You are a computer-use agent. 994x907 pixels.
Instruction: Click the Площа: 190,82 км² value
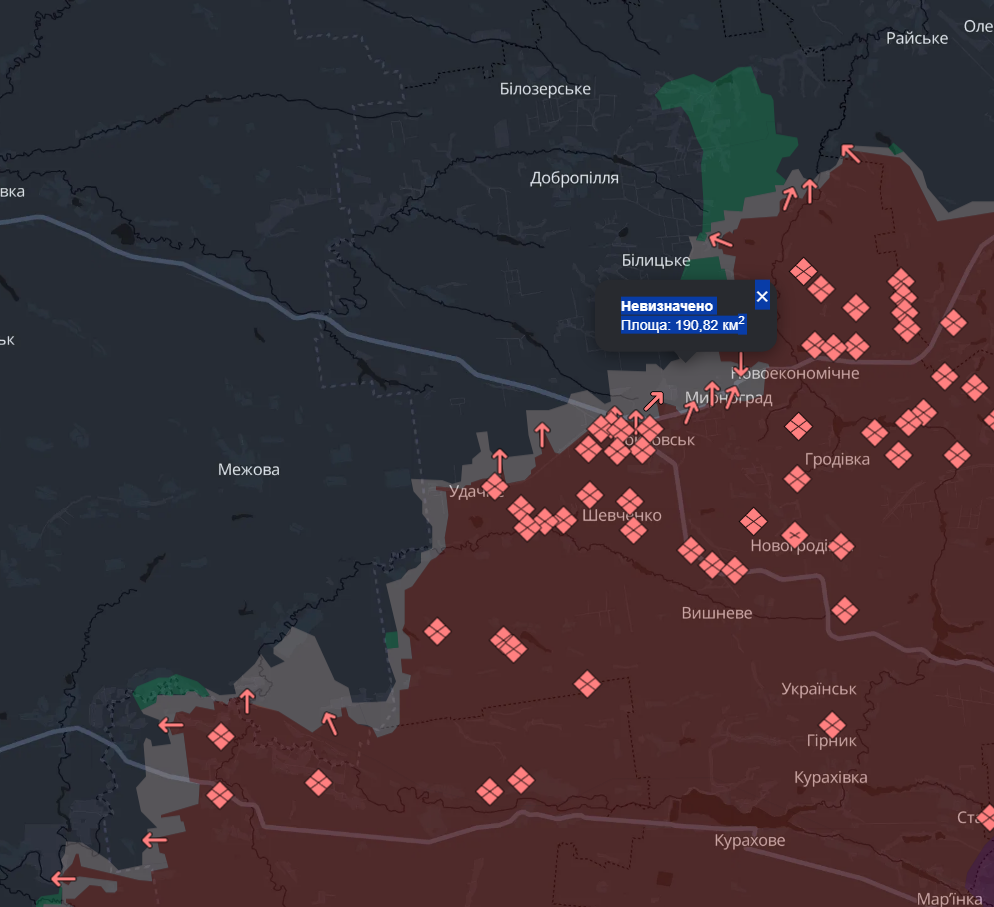pyautogui.click(x=683, y=325)
